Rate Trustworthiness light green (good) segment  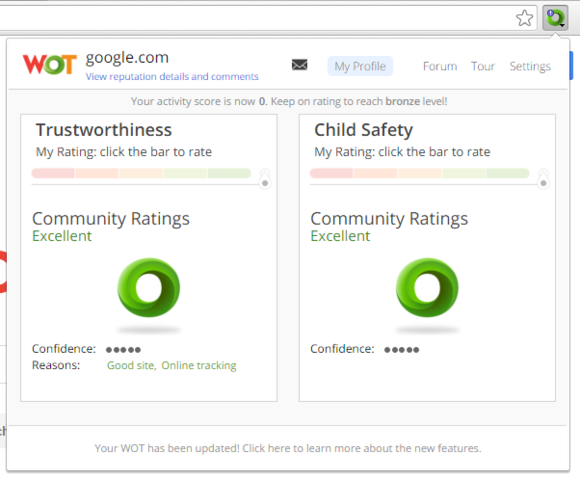(185, 173)
